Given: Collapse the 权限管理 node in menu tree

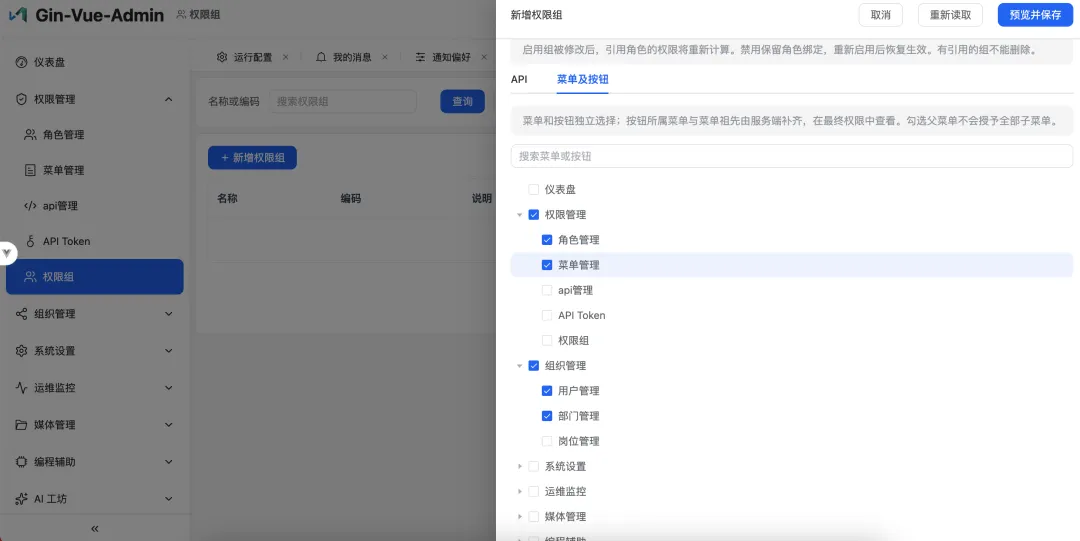Looking at the screenshot, I should (x=519, y=215).
